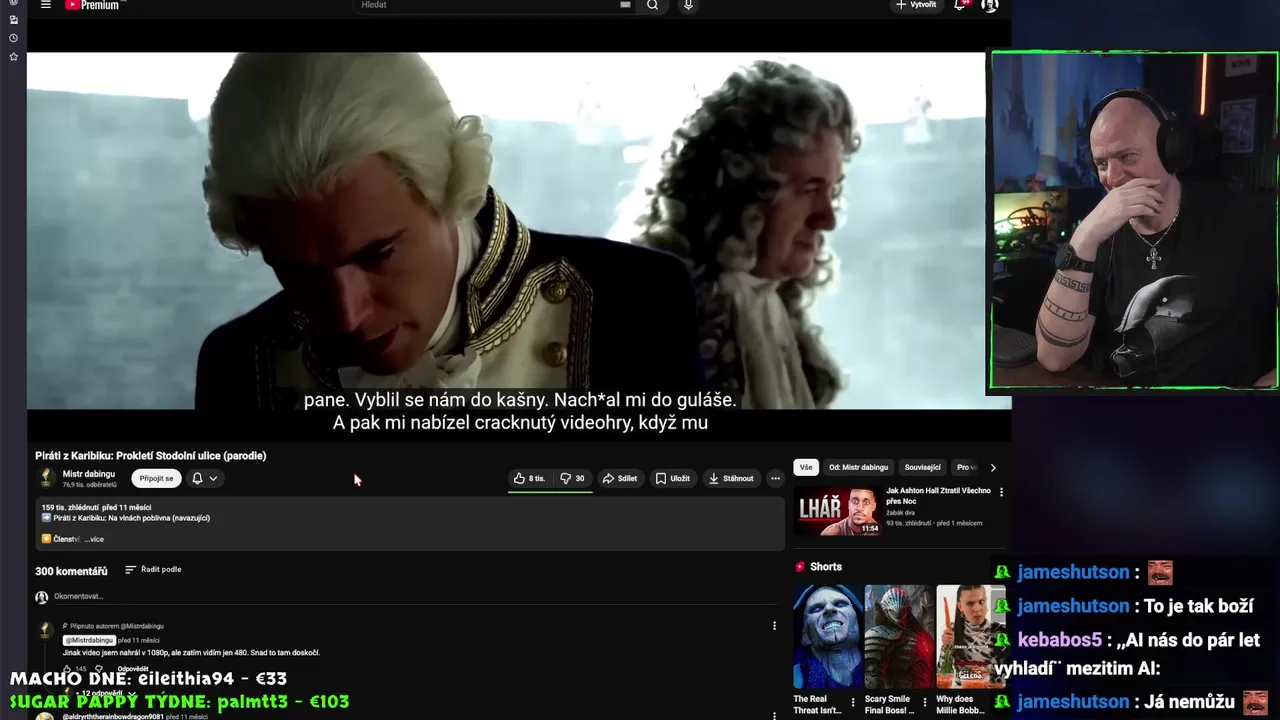1280x720 pixels.
Task: Open The Real Threat Isn't short thumbnail
Action: click(827, 636)
